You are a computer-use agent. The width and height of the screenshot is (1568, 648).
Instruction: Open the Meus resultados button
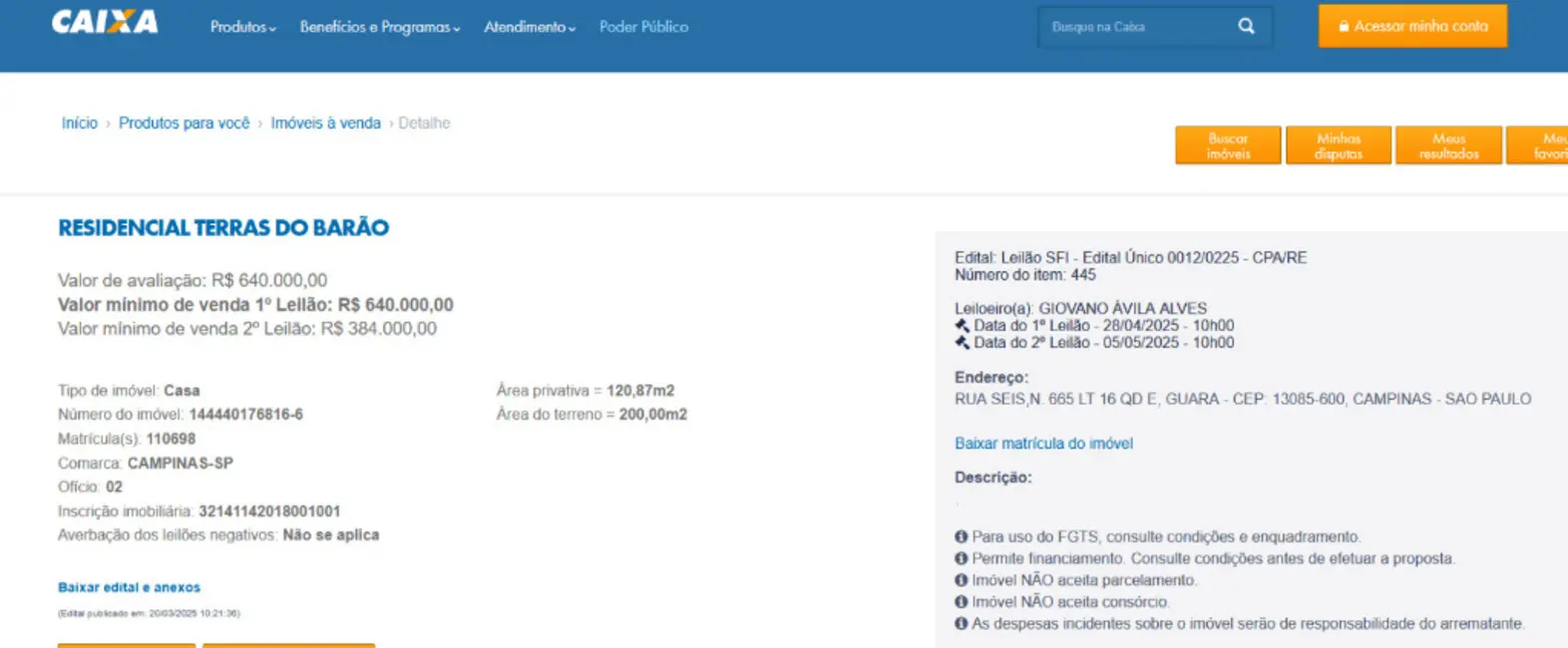[x=1448, y=146]
